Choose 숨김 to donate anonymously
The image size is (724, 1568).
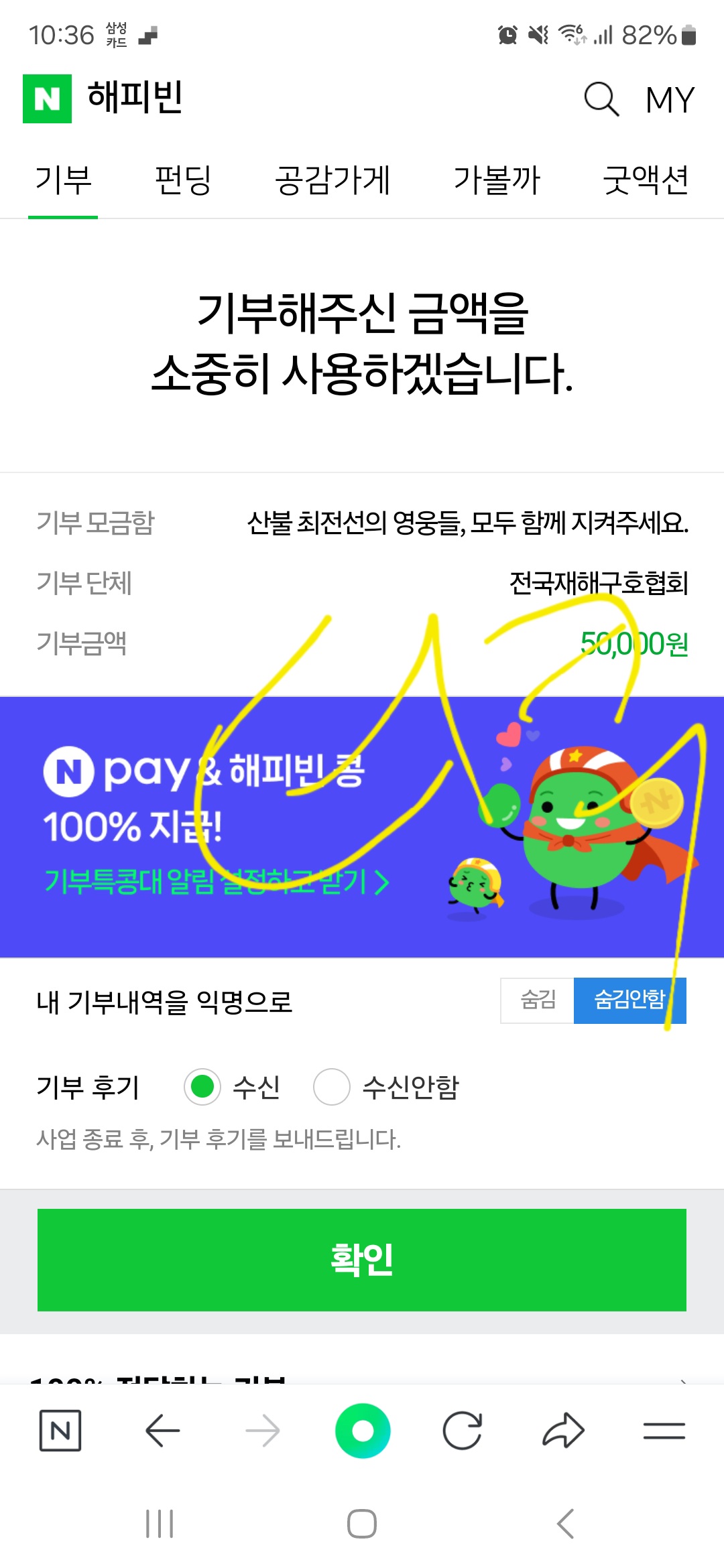coord(538,1000)
